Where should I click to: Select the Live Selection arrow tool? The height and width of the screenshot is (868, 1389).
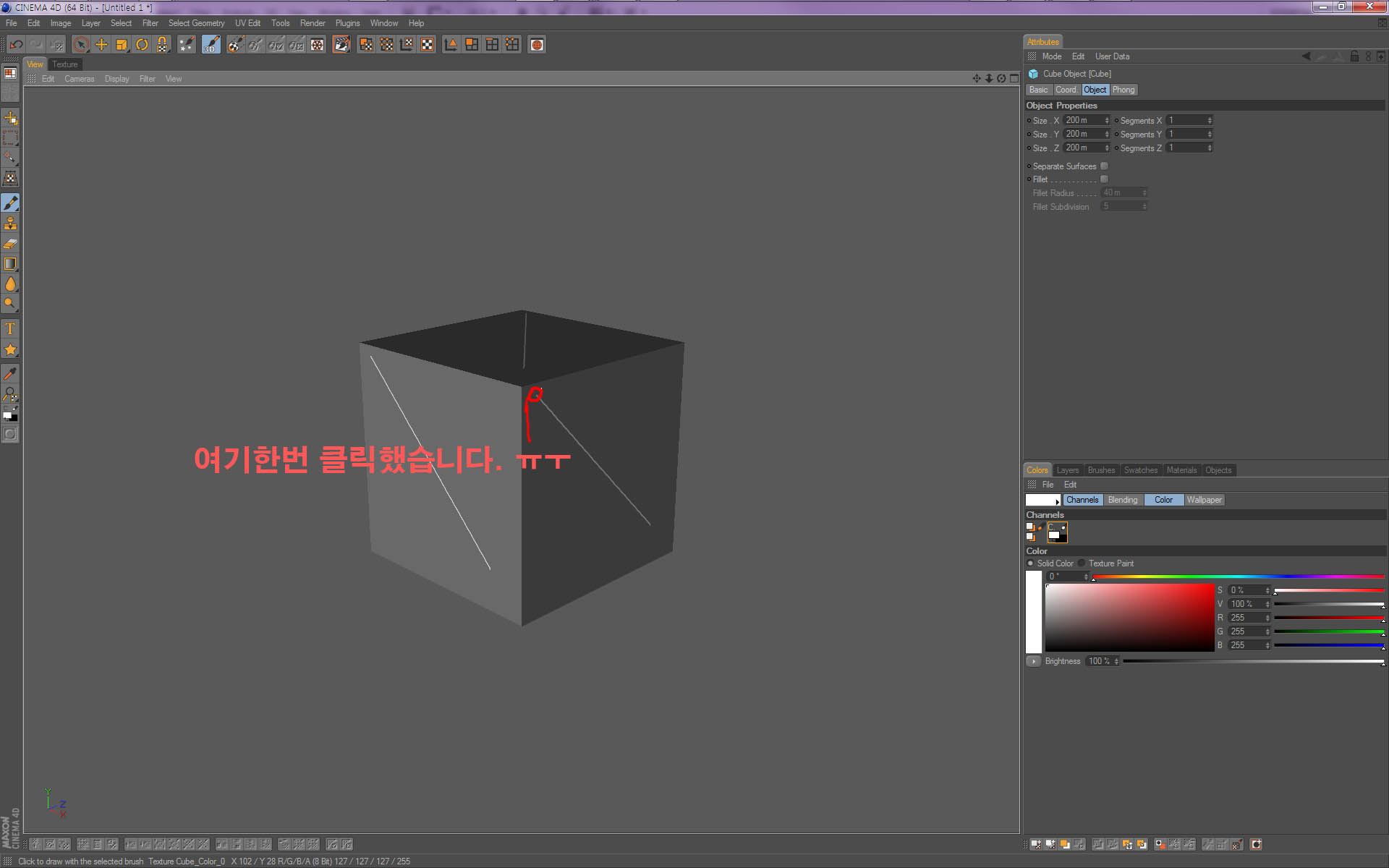pyautogui.click(x=81, y=45)
